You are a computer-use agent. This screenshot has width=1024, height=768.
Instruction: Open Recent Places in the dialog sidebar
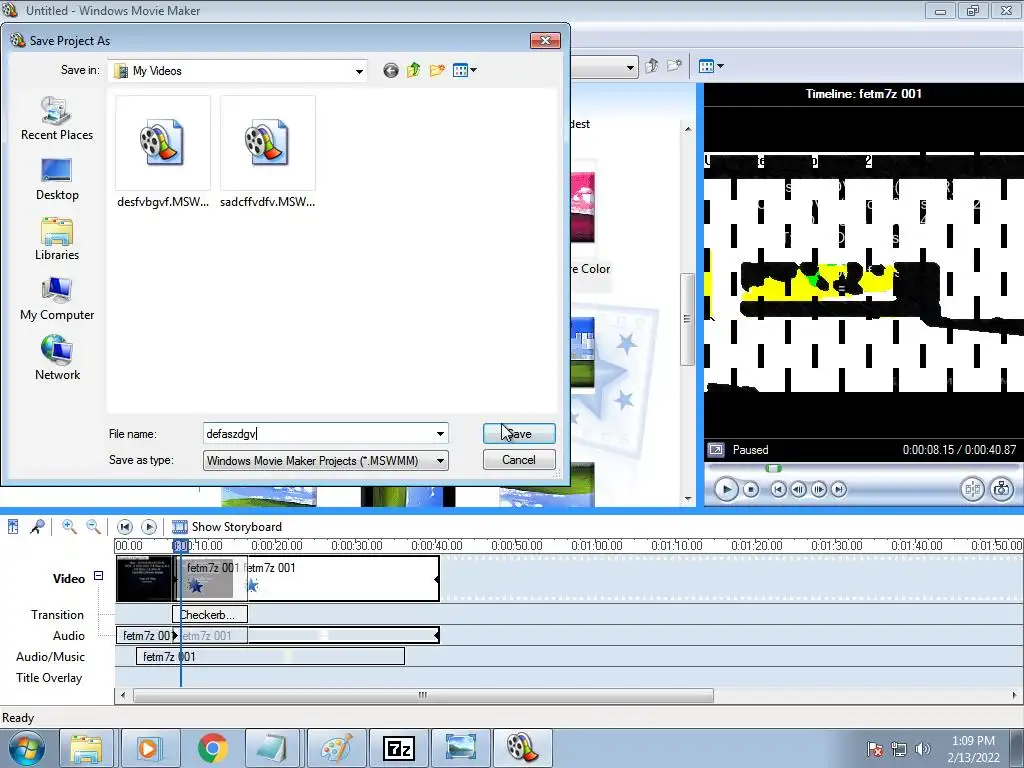click(x=57, y=119)
